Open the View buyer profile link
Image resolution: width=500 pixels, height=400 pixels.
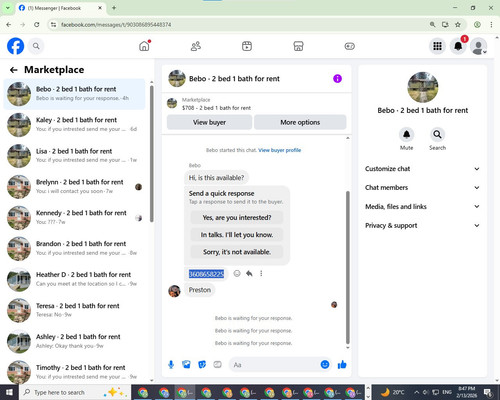[280, 150]
